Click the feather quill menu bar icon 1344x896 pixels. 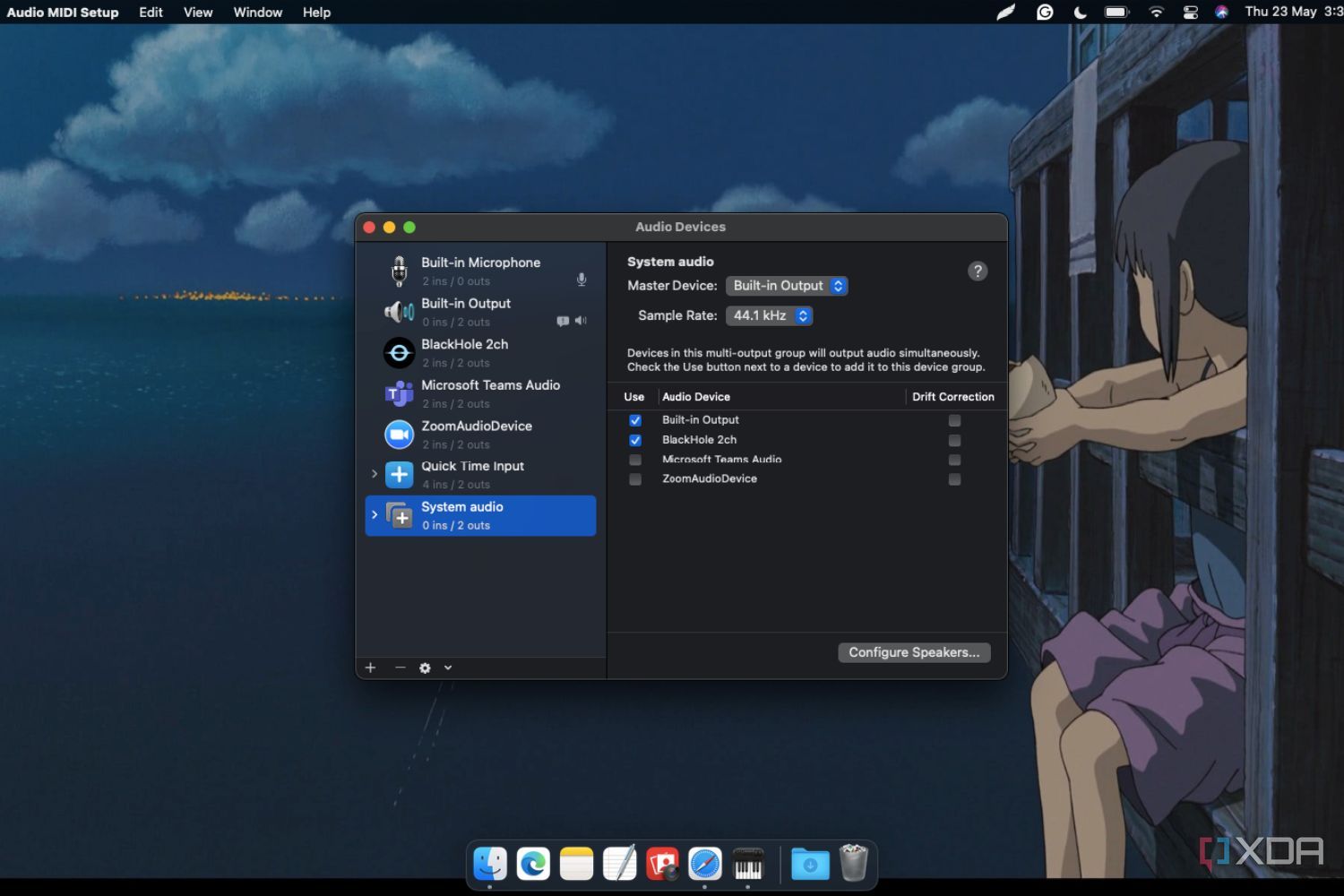(x=1006, y=12)
